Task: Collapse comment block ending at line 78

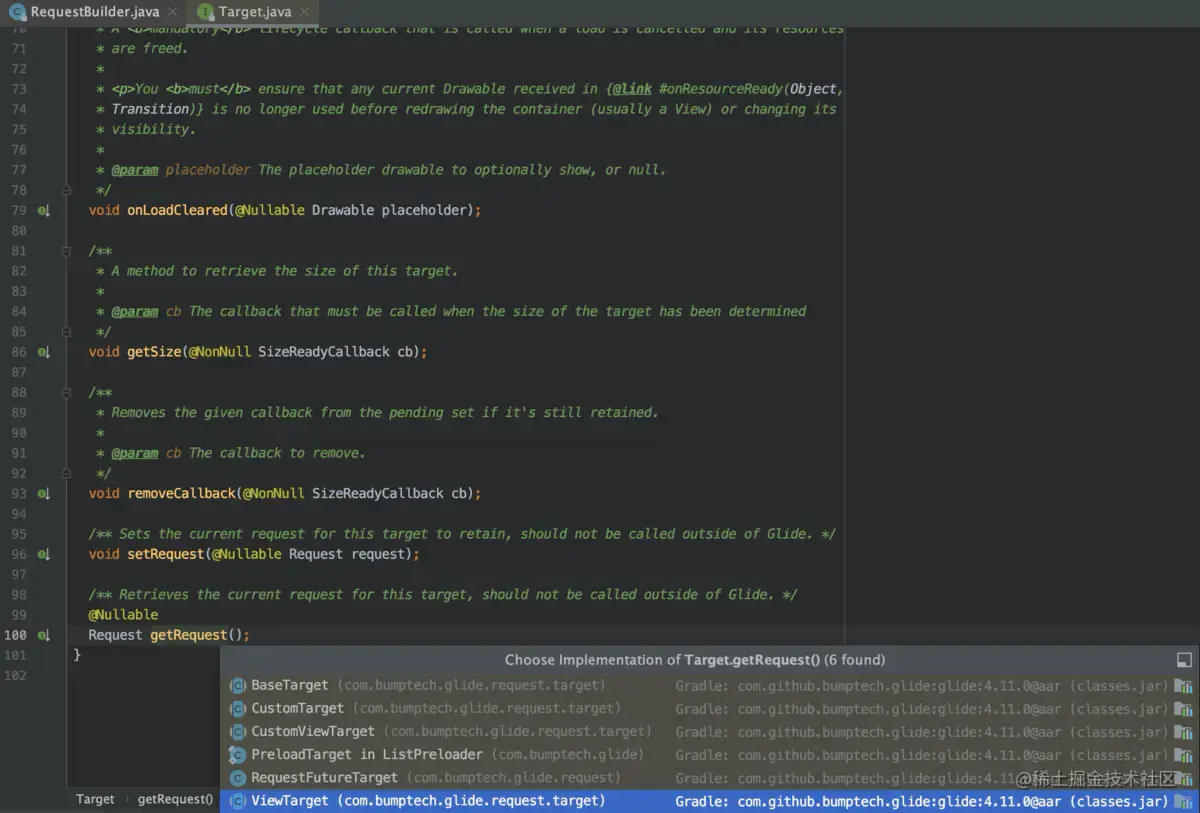Action: coord(67,190)
